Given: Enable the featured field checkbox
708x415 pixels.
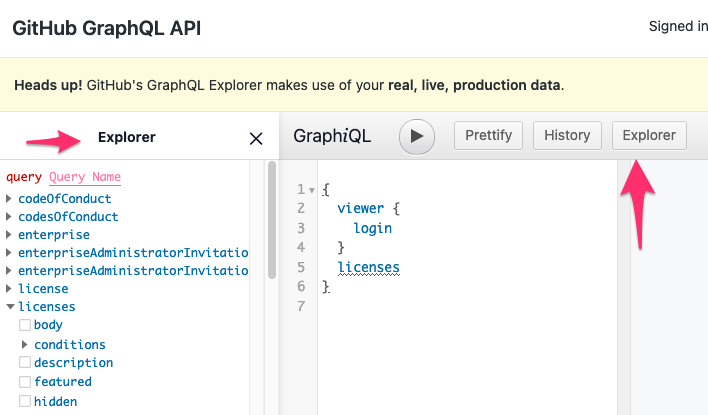Looking at the screenshot, I should coord(25,382).
